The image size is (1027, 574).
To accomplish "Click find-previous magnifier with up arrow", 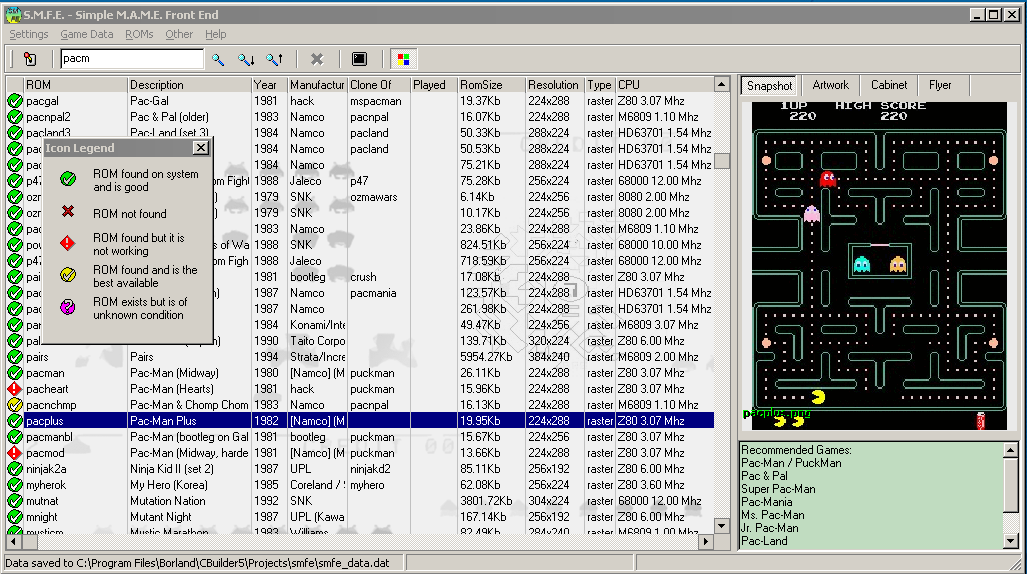I will point(274,60).
